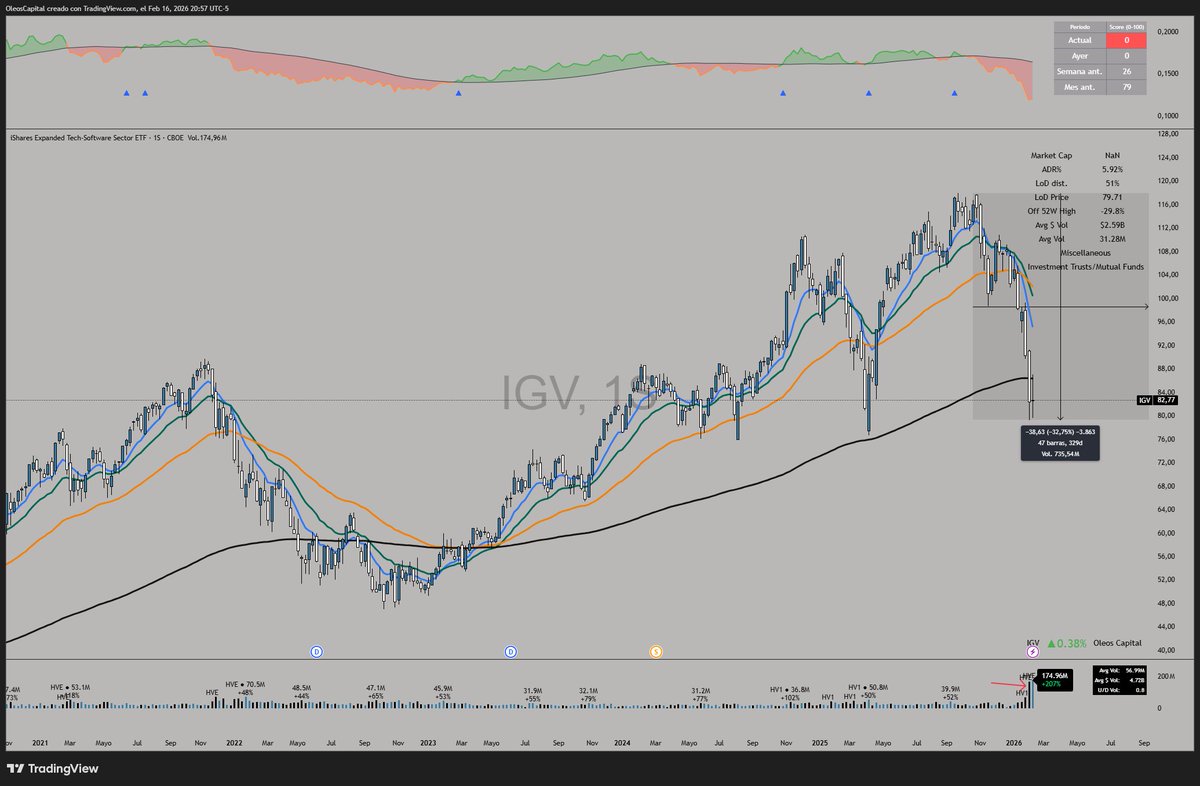1200x786 pixels.
Task: Click the dividend D marker in mid-2022
Action: pyautogui.click(x=316, y=651)
